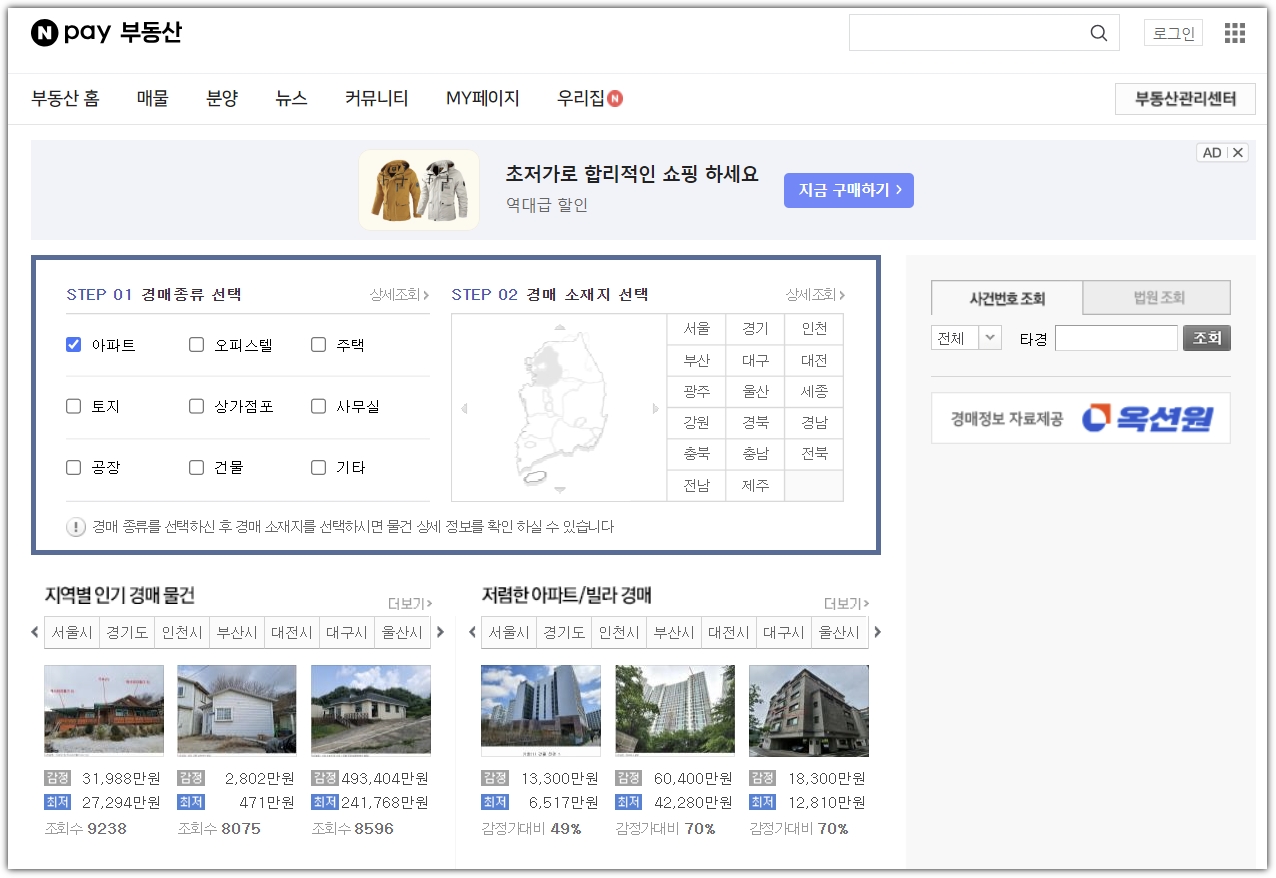Open 상세조회 in STEP 01
Viewport: 1276px width, 878px height.
[x=392, y=295]
